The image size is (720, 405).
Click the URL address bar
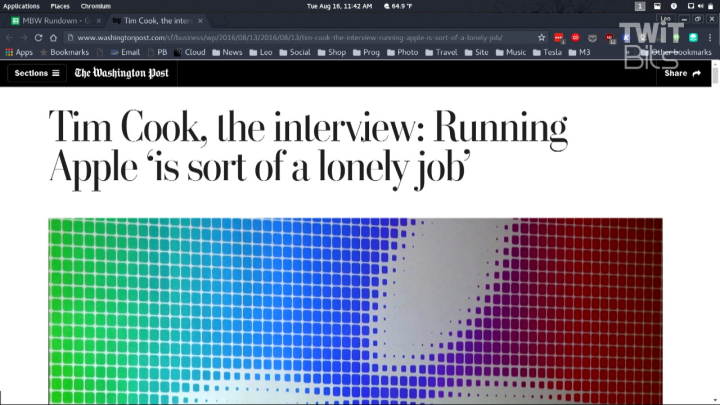pos(300,37)
